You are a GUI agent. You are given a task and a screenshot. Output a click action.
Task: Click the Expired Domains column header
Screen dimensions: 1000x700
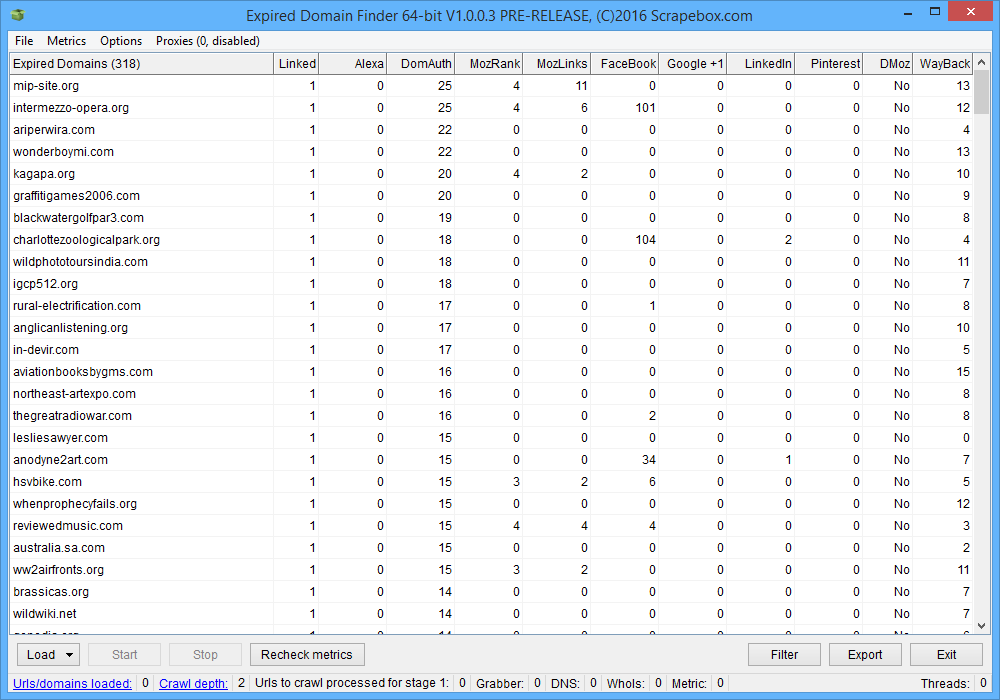point(140,64)
